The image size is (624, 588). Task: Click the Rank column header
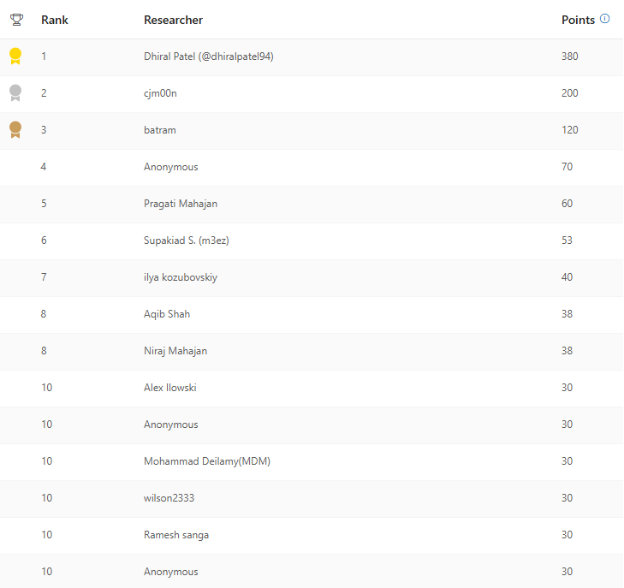(55, 20)
